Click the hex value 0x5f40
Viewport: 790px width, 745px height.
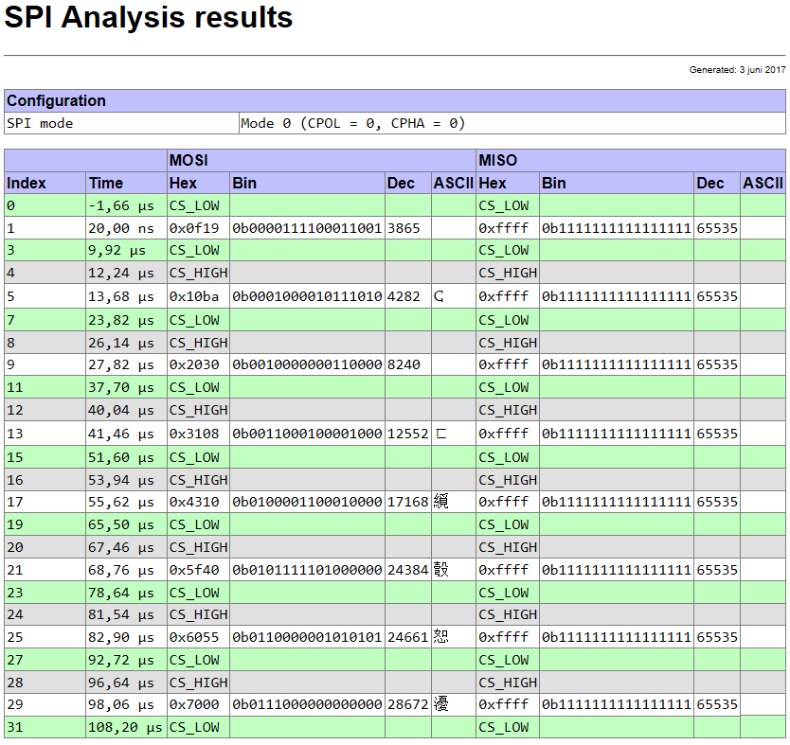[x=192, y=569]
